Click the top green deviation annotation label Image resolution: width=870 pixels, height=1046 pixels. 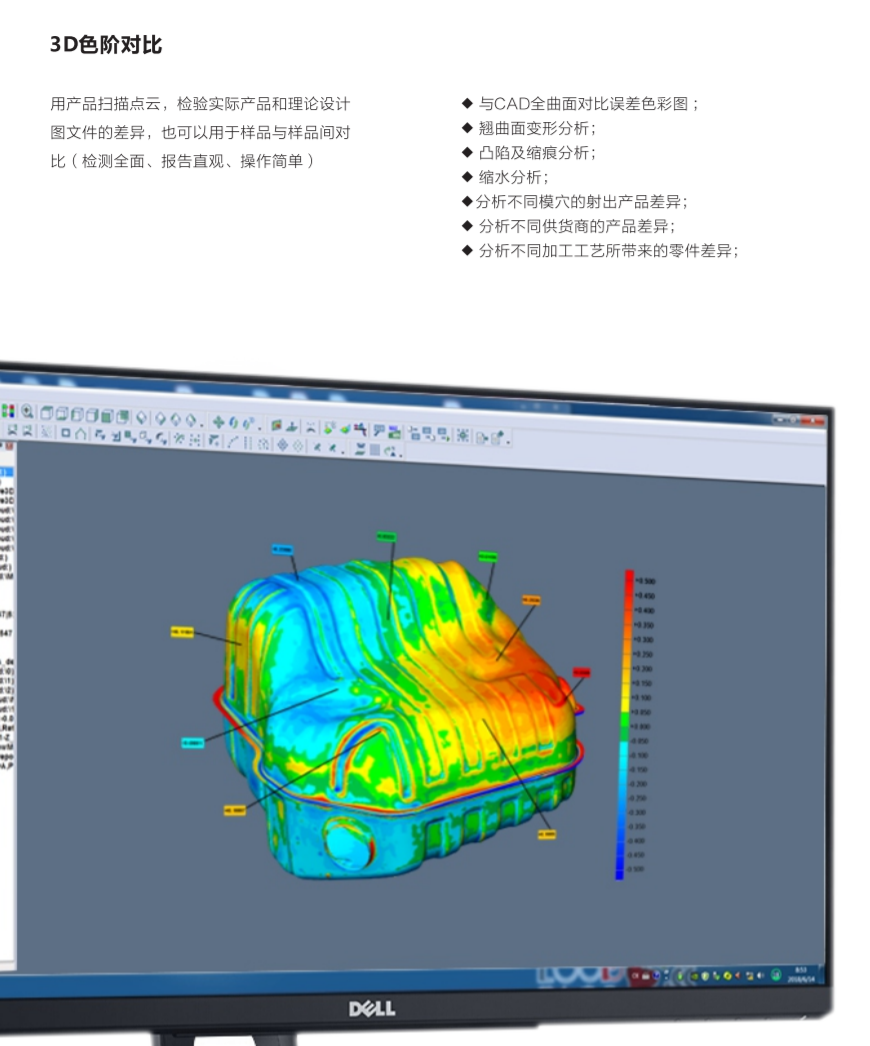386,537
